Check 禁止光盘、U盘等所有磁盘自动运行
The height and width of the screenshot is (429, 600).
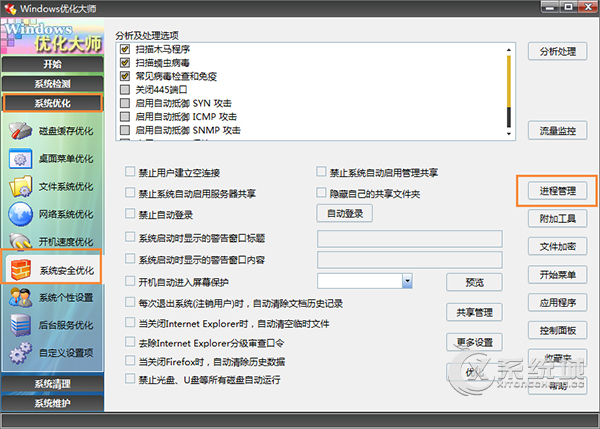(x=130, y=378)
